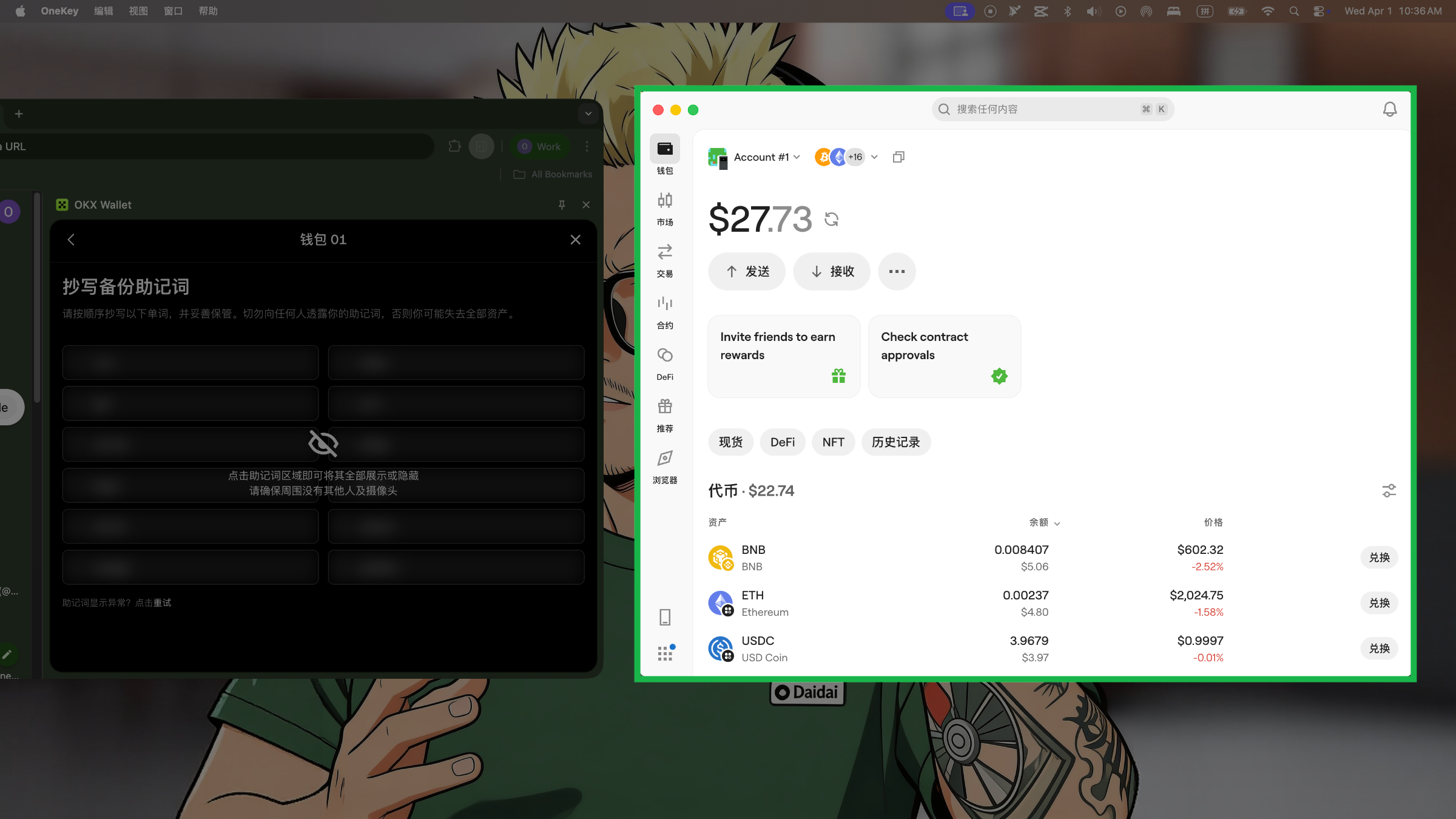The image size is (1456, 819).
Task: Copy account address icon next to networks
Action: click(898, 157)
